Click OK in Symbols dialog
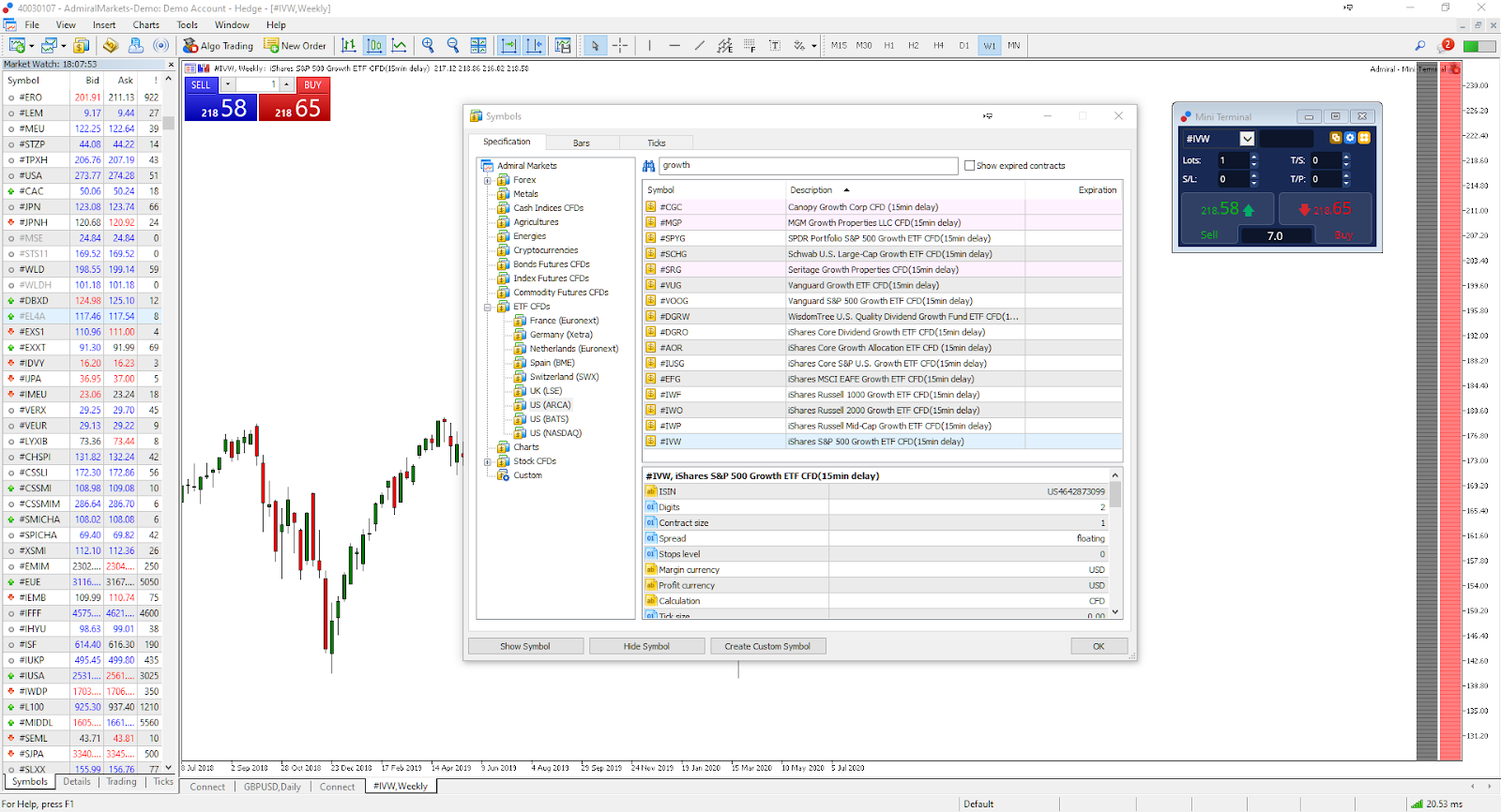 pos(1099,646)
